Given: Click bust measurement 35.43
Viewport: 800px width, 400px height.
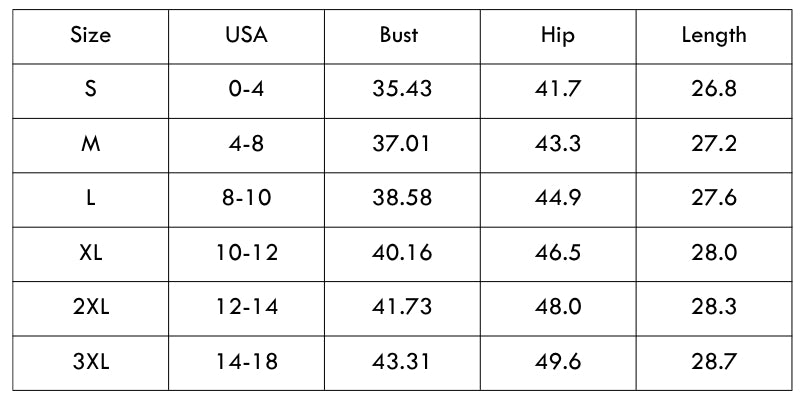Looking at the screenshot, I should (x=402, y=89).
